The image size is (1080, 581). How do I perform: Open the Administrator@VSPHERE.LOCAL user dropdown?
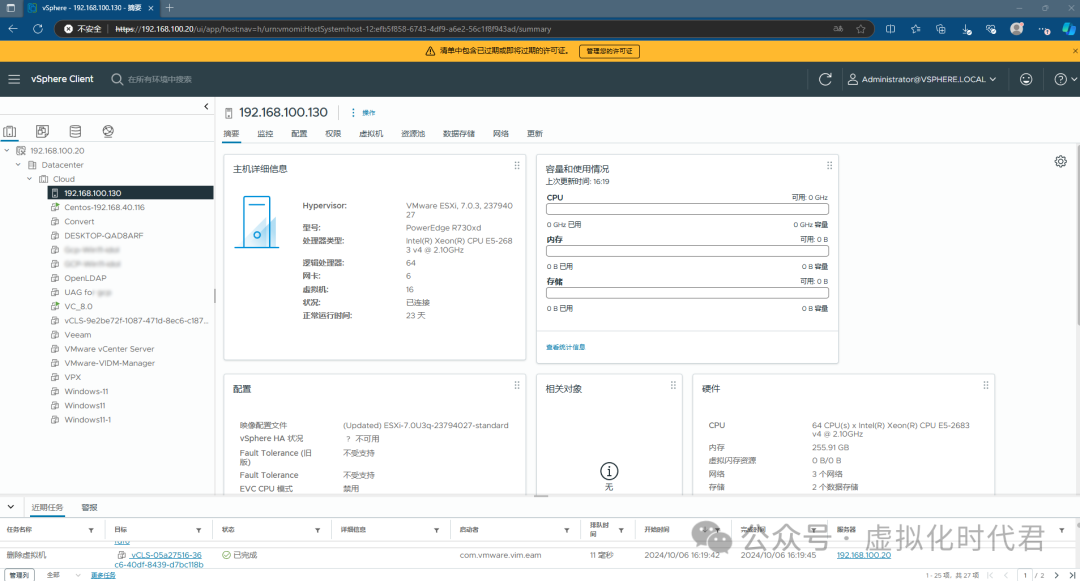[x=922, y=79]
